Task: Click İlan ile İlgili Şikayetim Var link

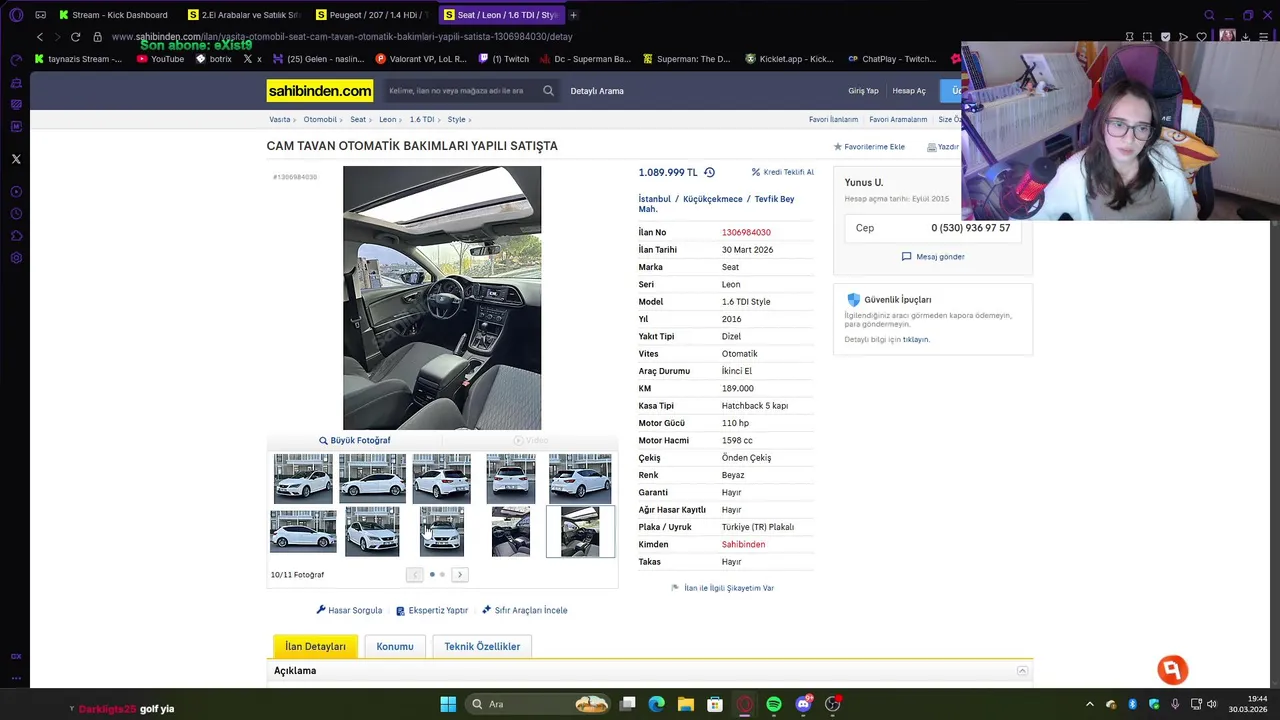Action: pos(729,588)
